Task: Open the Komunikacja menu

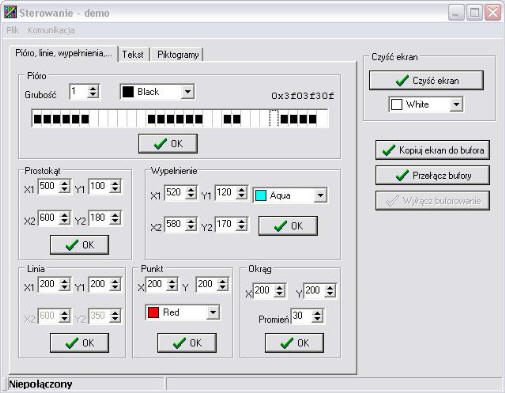Action: tap(51, 30)
